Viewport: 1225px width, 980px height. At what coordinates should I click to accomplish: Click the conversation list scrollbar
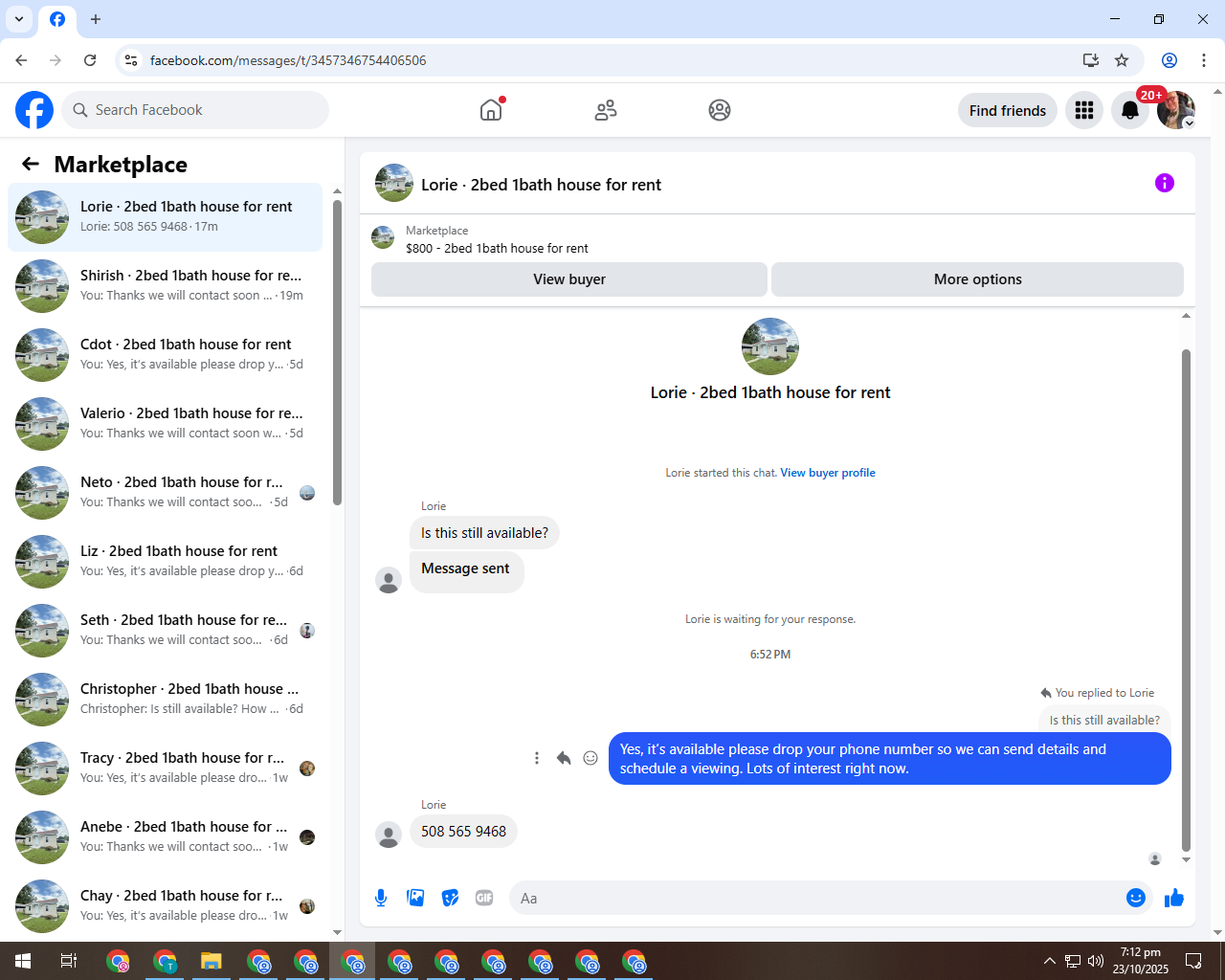point(337,352)
